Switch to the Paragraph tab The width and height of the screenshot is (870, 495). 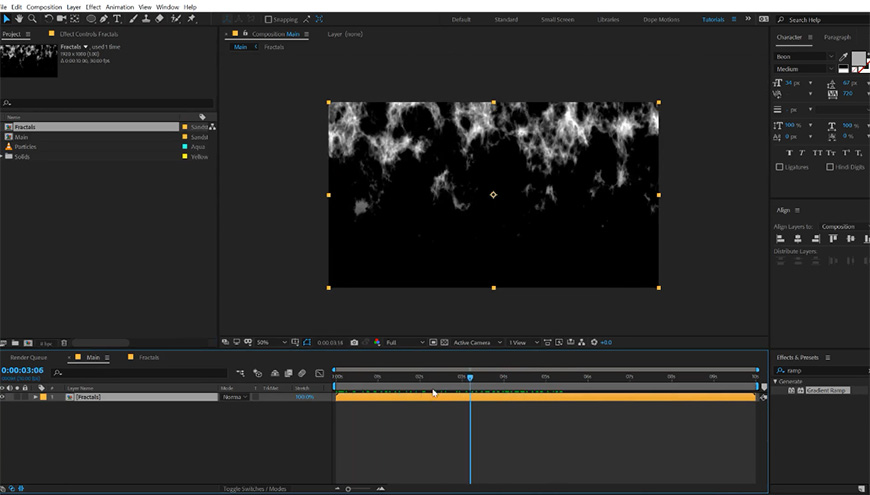click(x=837, y=37)
